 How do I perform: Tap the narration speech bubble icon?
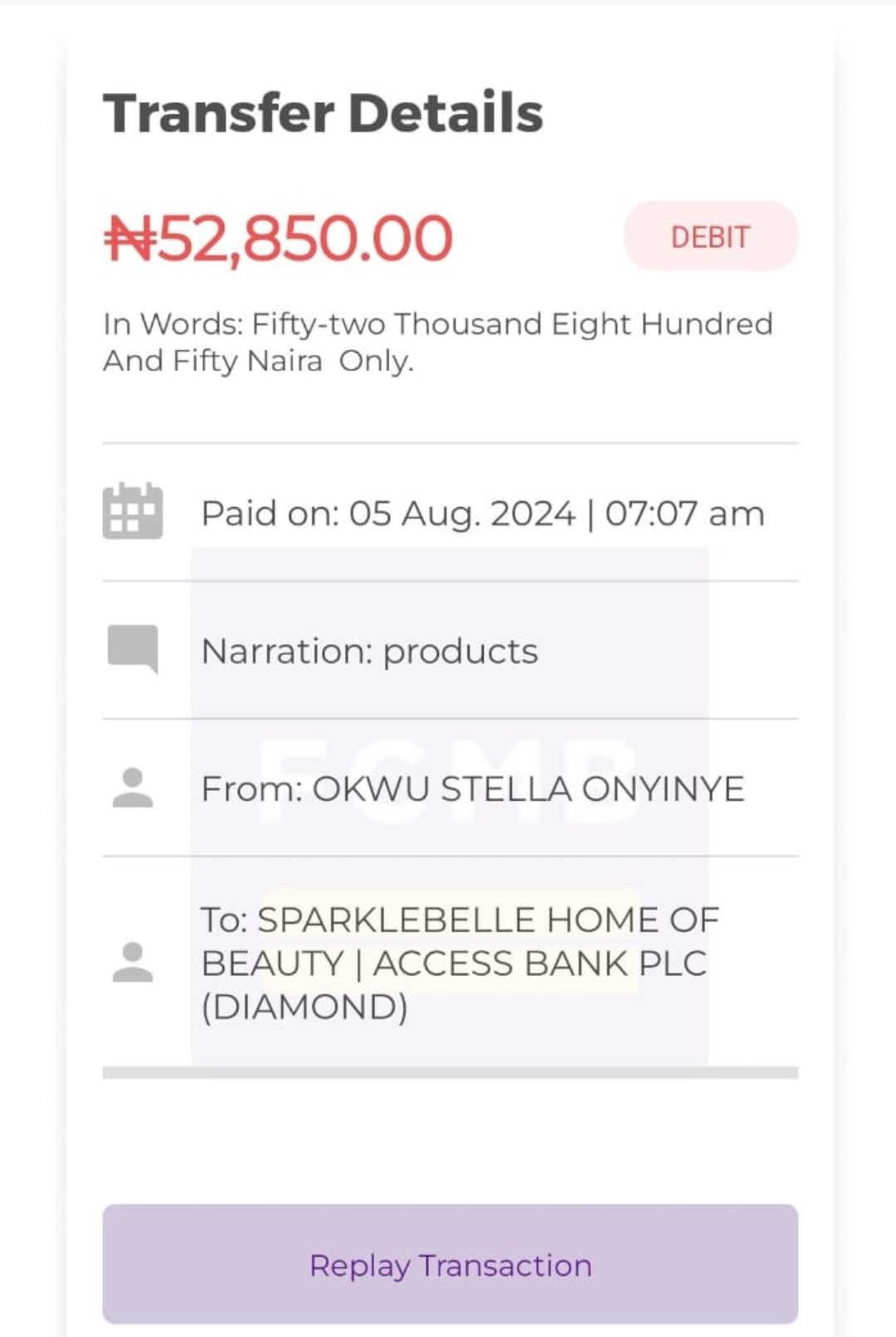click(x=133, y=648)
